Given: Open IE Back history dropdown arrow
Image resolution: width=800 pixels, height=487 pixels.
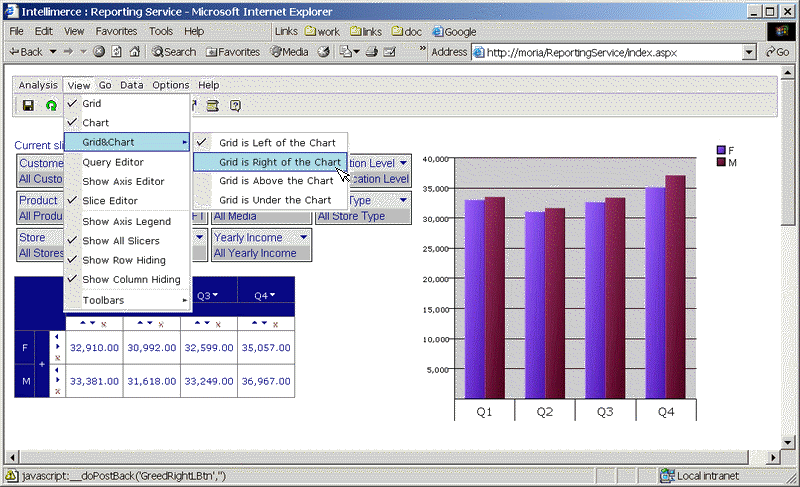Looking at the screenshot, I should click(x=53, y=52).
